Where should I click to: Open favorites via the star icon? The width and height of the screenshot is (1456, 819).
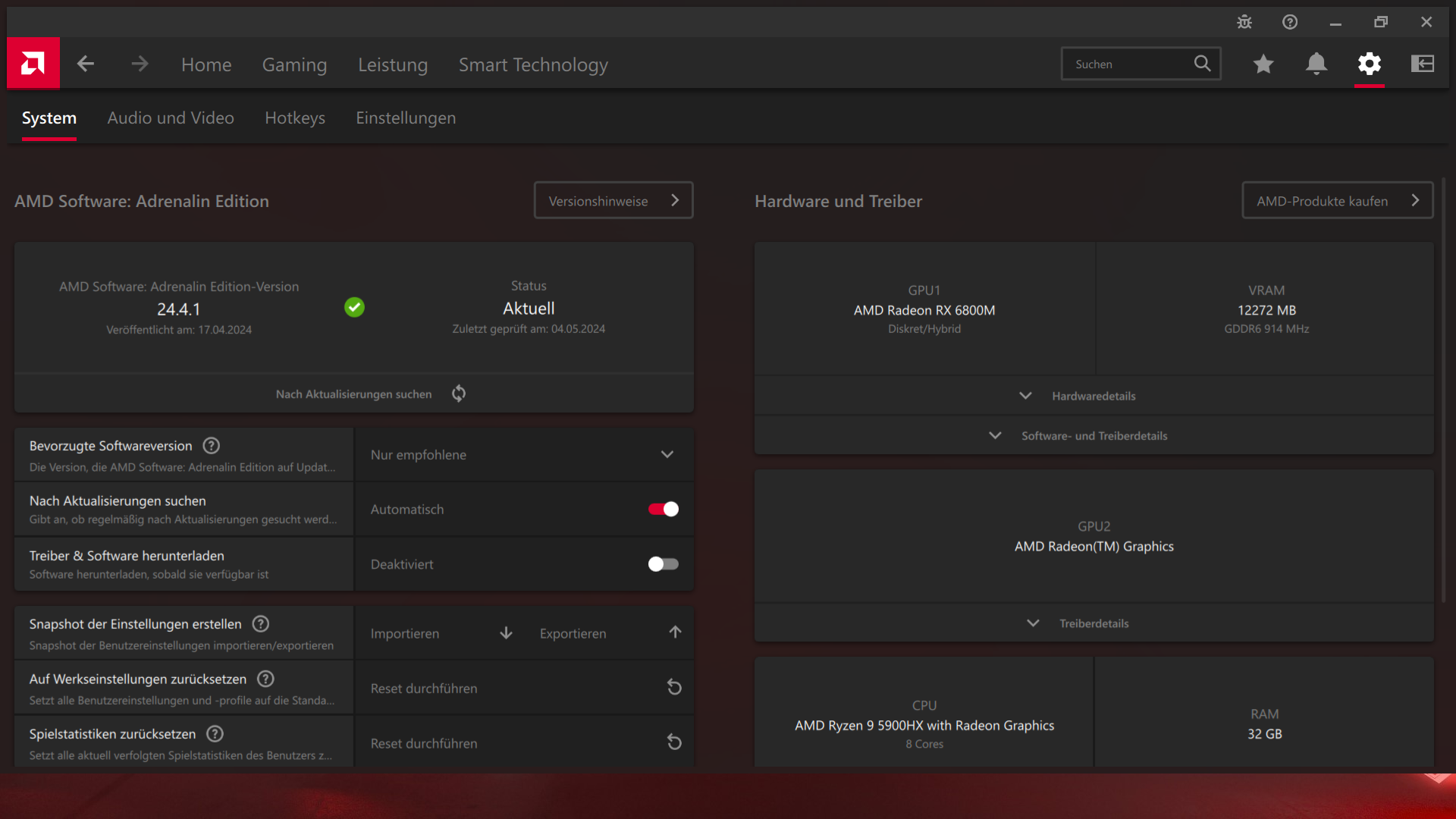1263,64
